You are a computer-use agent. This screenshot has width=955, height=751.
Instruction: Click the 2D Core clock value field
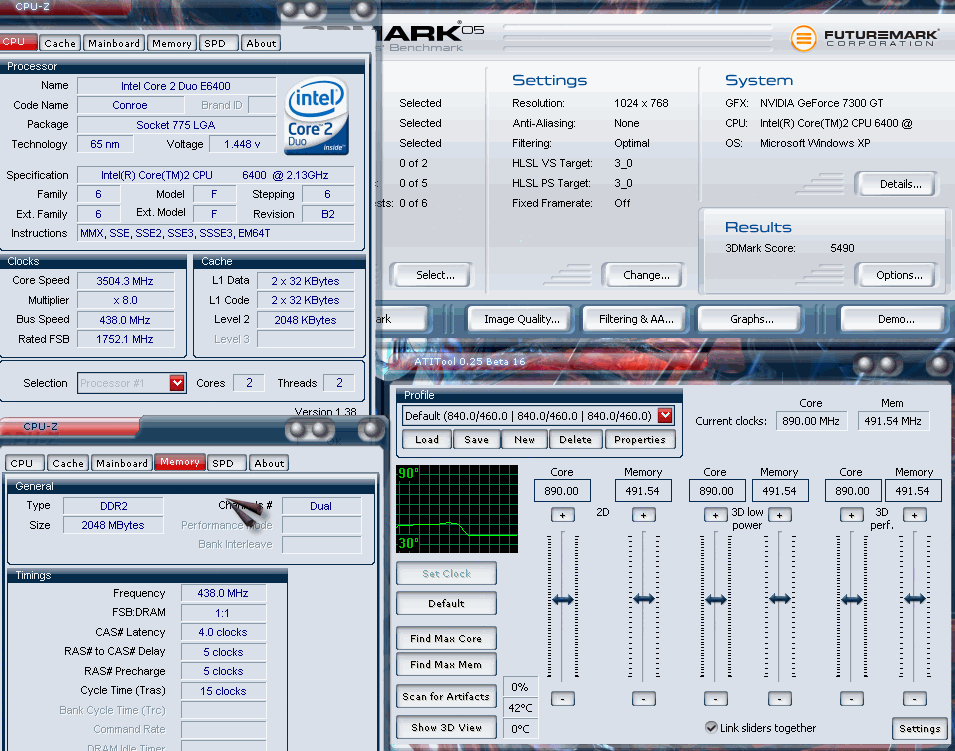point(562,491)
